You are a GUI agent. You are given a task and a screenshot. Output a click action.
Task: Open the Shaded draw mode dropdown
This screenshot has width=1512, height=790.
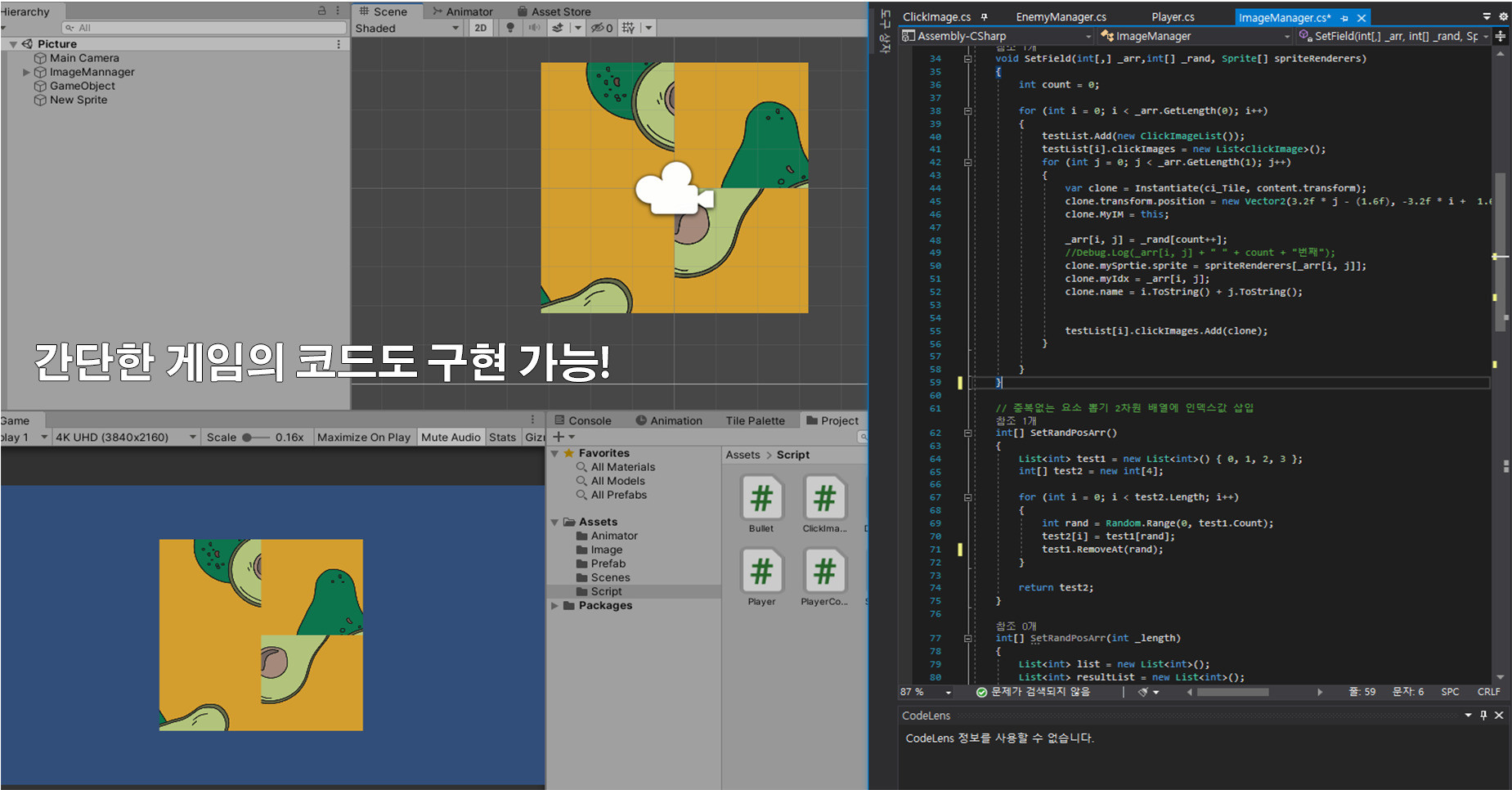click(x=407, y=28)
